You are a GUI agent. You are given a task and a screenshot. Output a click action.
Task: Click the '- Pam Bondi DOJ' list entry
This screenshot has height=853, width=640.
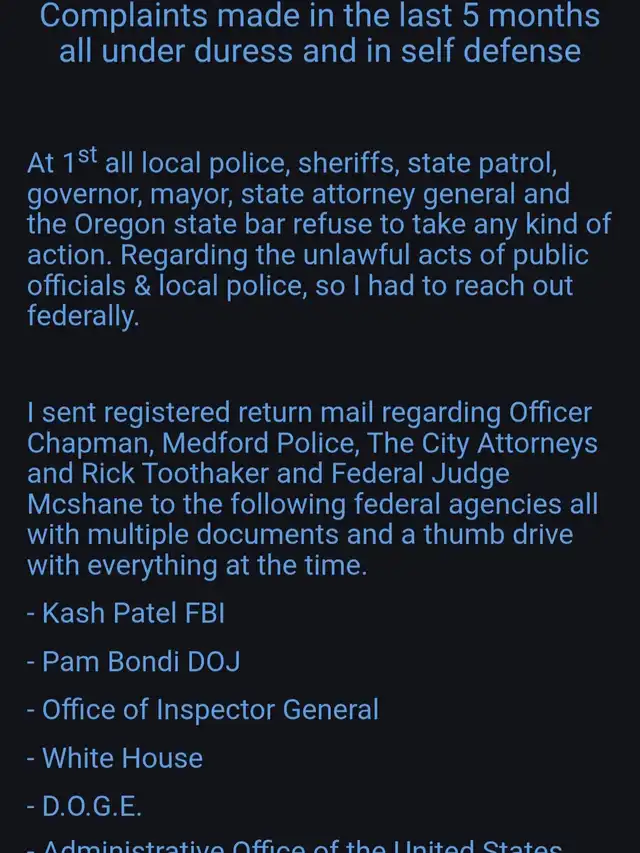133,662
